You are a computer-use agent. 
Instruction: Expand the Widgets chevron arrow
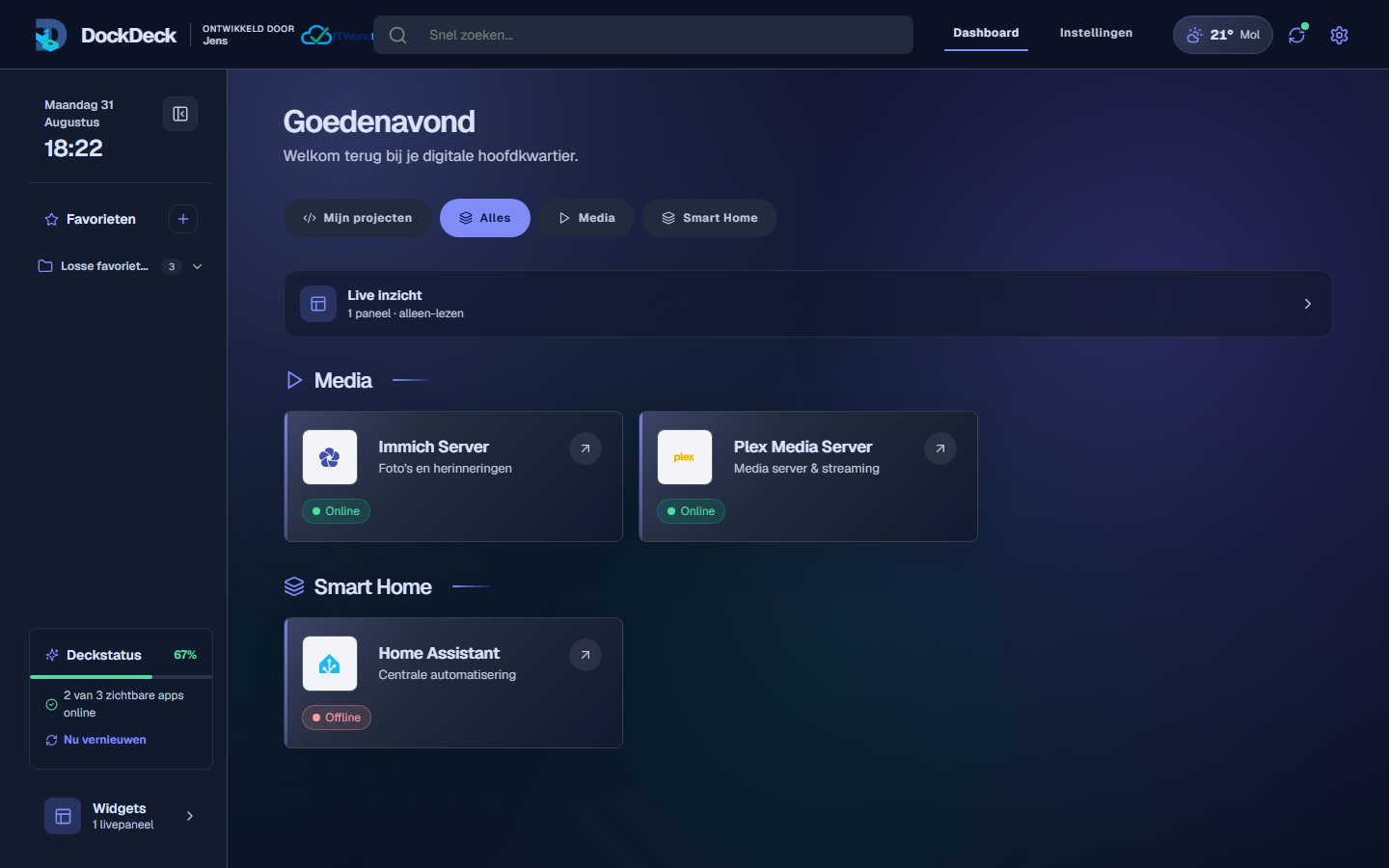[x=190, y=816]
